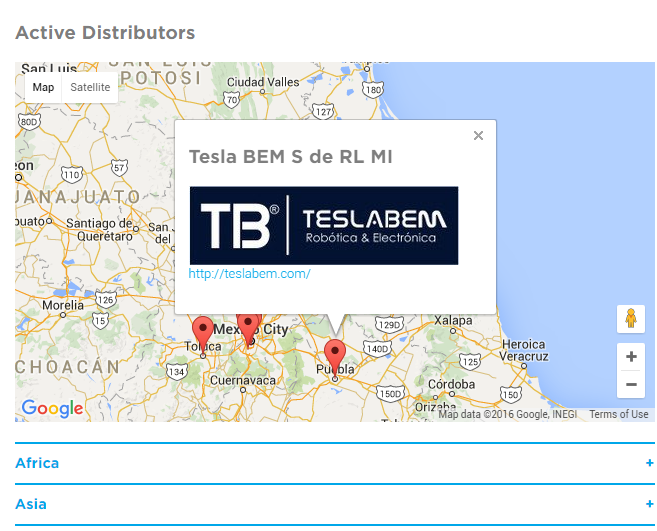Click the highway 150D shield
657x531 pixels.
(x=391, y=394)
